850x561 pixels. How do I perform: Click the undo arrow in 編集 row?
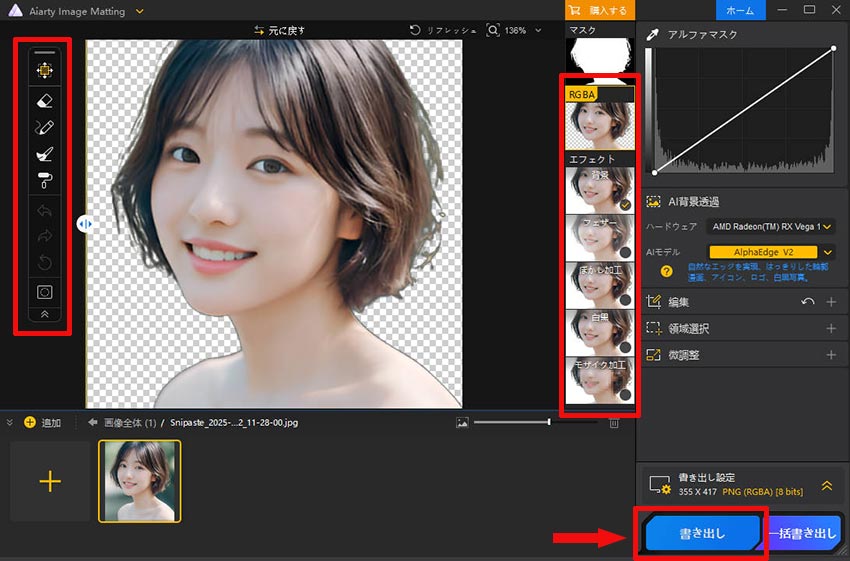coord(807,302)
